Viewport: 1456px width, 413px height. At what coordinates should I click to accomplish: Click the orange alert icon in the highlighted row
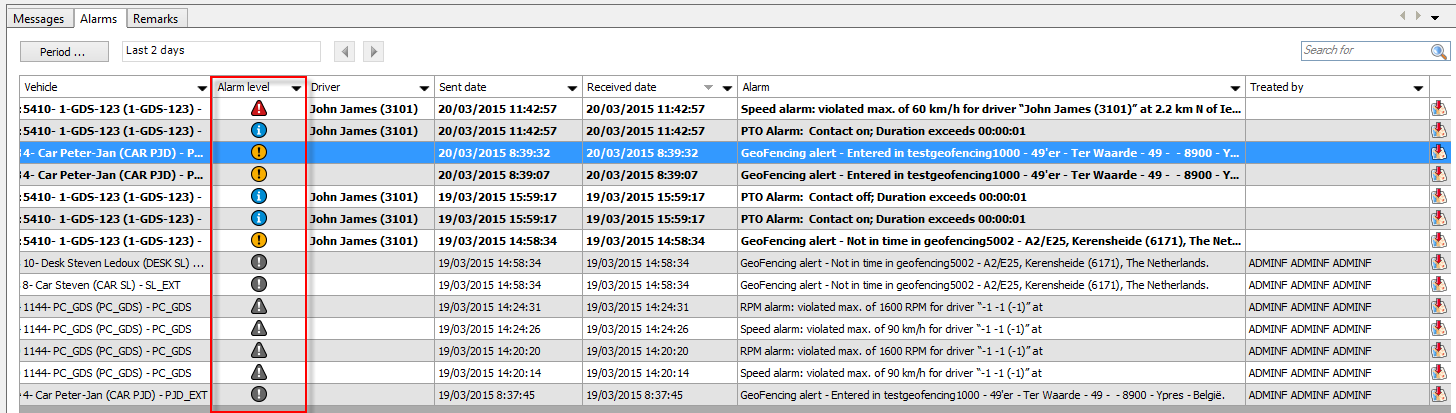click(259, 153)
